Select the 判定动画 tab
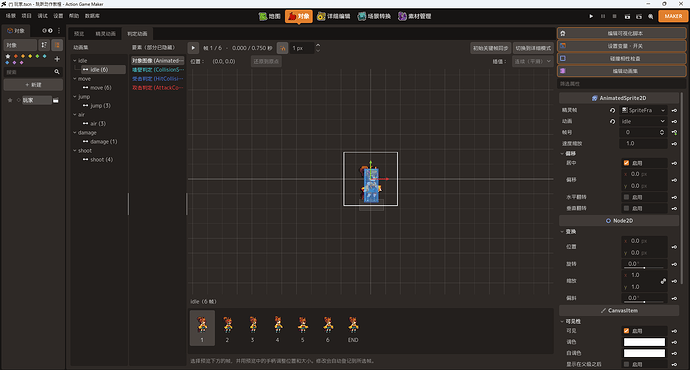The height and width of the screenshot is (370, 690). (137, 34)
